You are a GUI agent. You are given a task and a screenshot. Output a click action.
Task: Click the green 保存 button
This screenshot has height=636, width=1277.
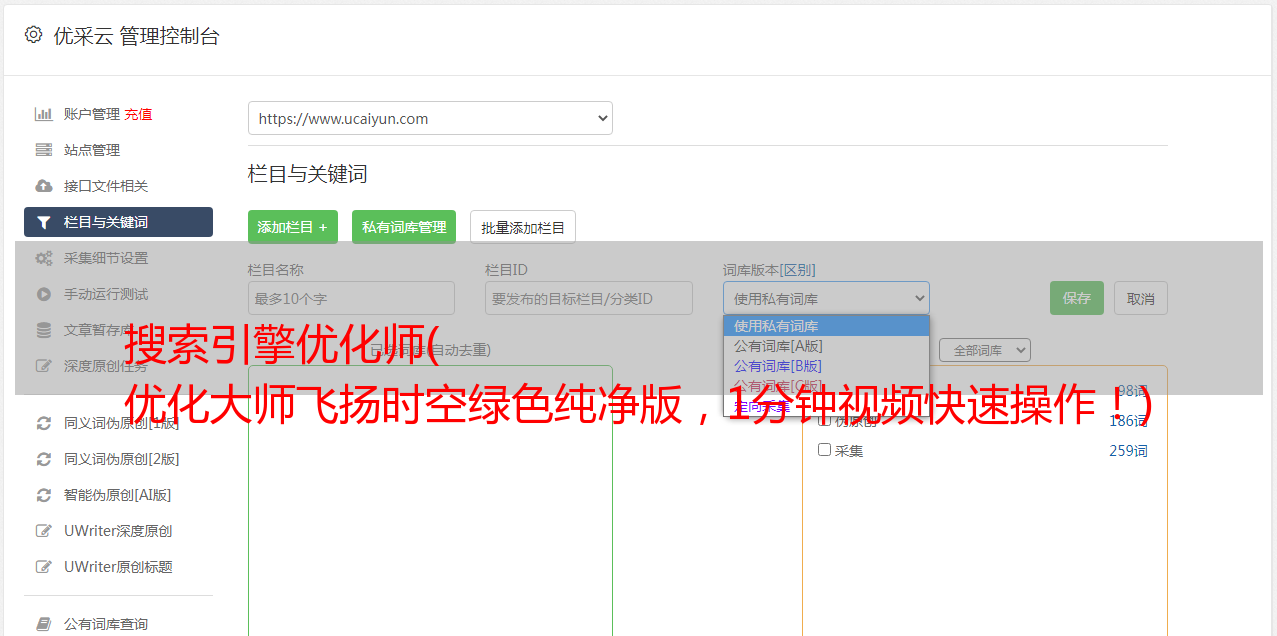point(1077,298)
